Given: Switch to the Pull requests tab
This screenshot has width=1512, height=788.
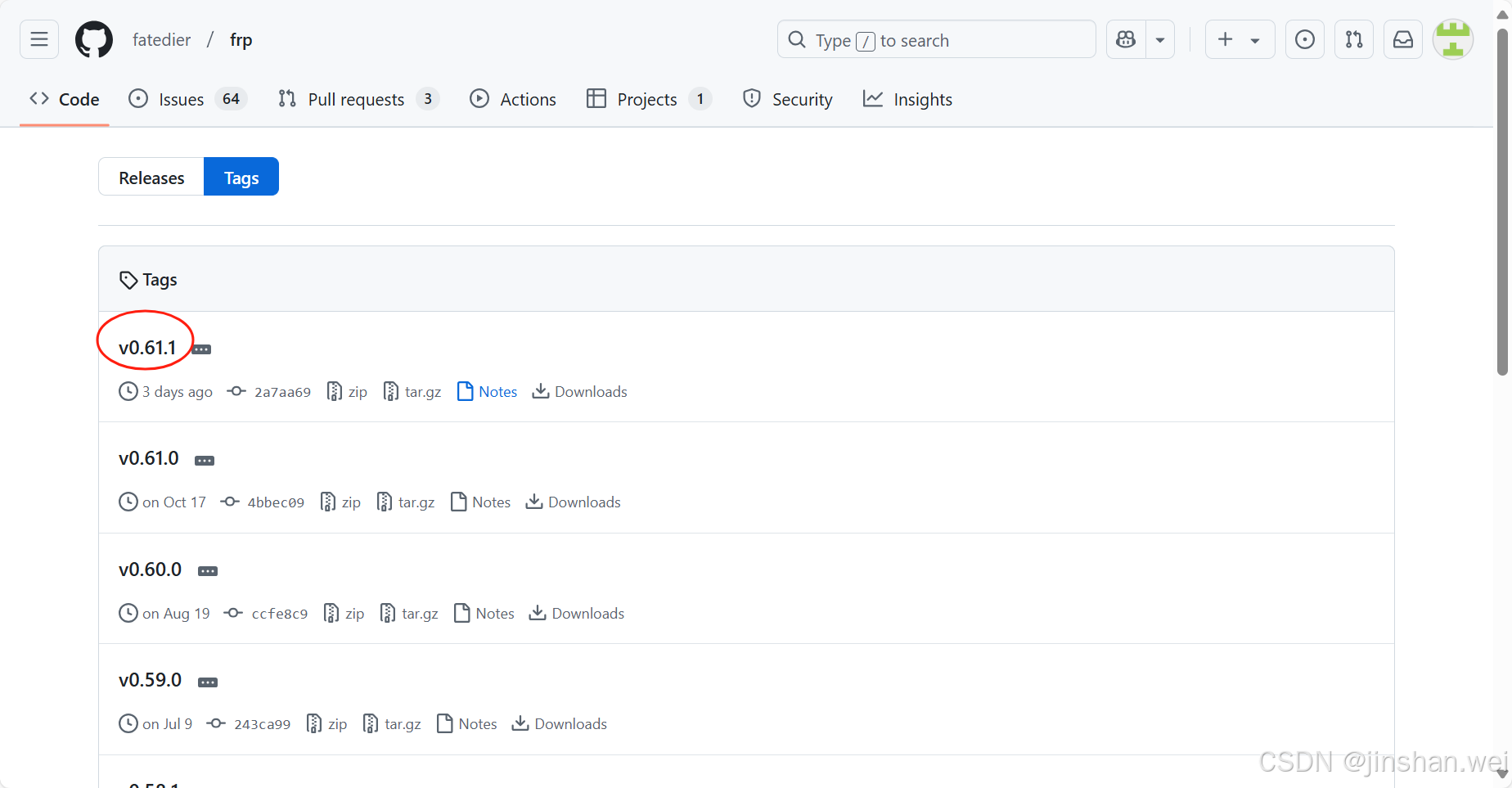Looking at the screenshot, I should point(358,99).
